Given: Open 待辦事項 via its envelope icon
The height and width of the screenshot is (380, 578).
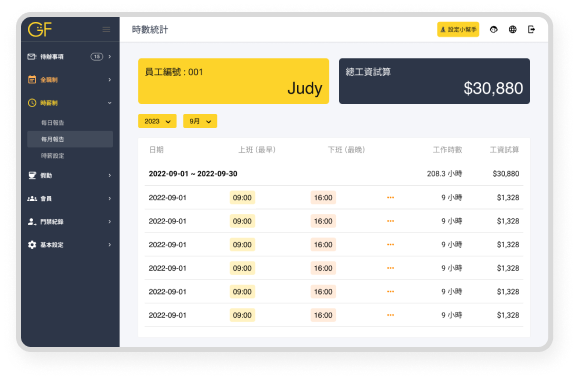Looking at the screenshot, I should (x=32, y=56).
